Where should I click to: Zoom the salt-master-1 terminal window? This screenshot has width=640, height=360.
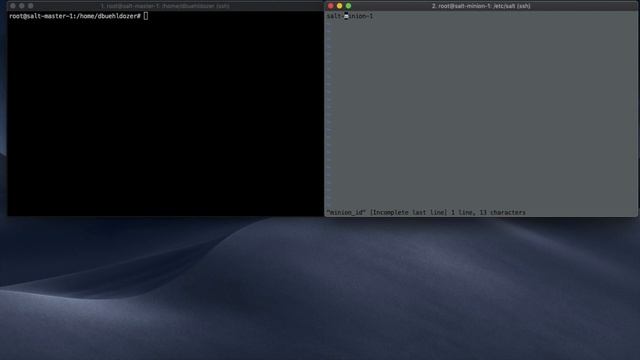(31, 6)
